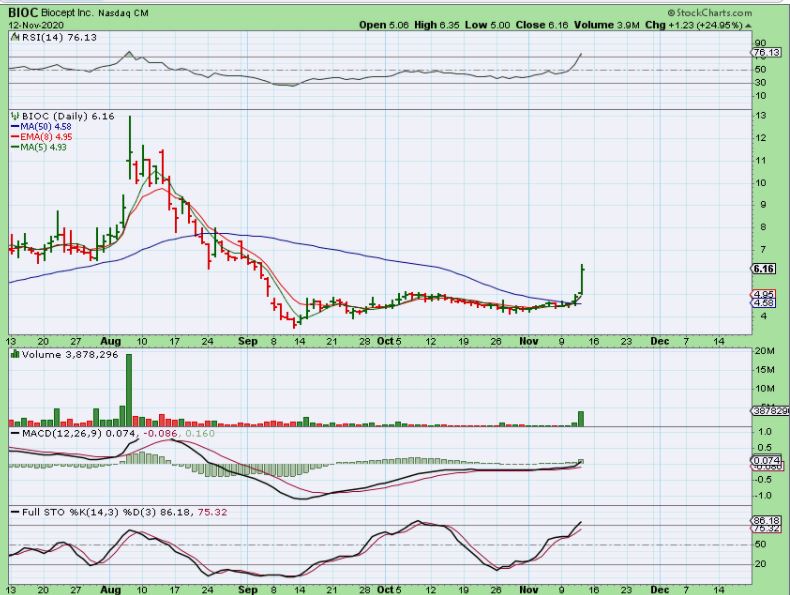The image size is (790, 595).
Task: Click the Biocept Inc. company name
Action: [x=68, y=13]
